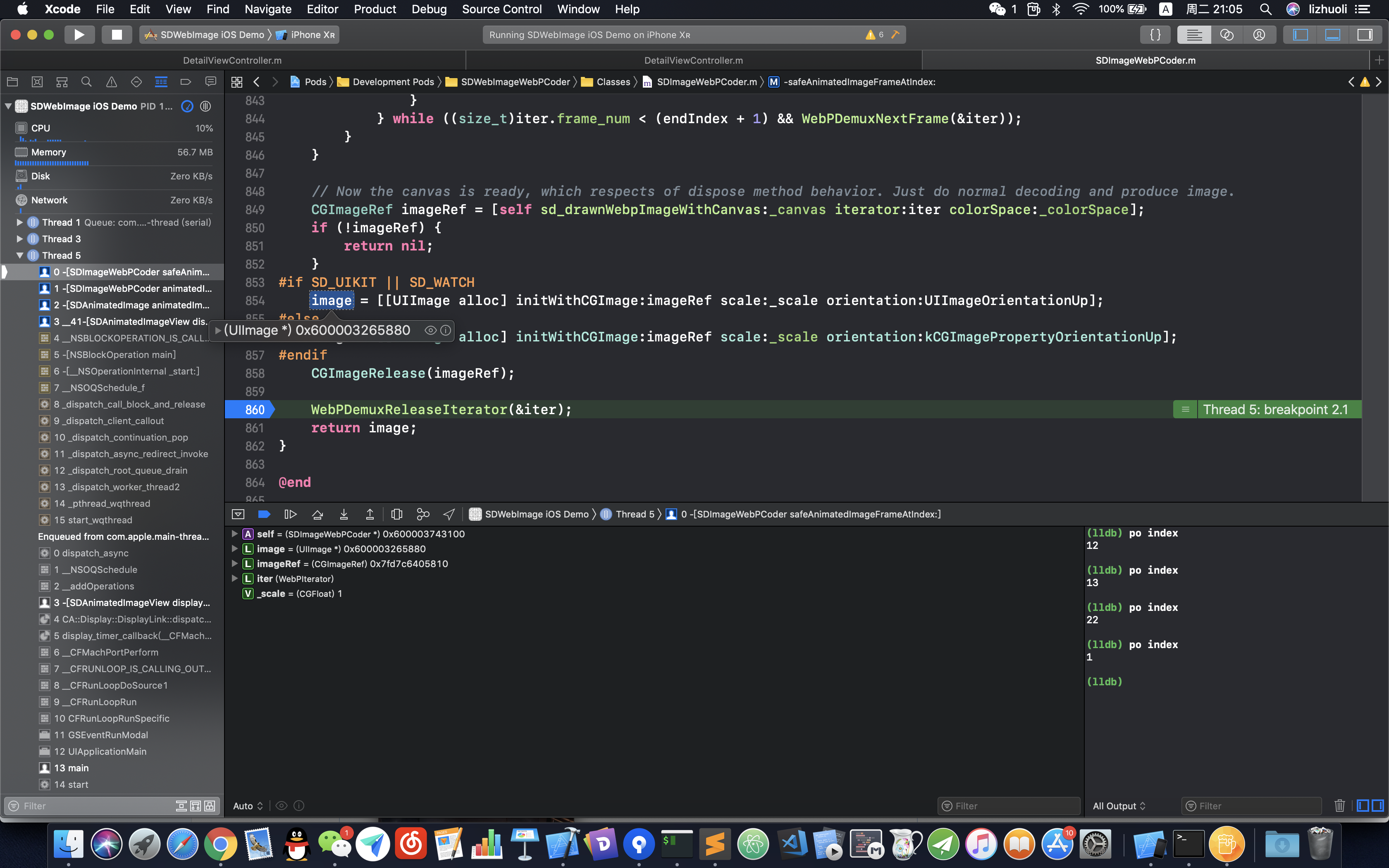Click the Step Into debug button
1389x868 pixels.
click(x=343, y=514)
